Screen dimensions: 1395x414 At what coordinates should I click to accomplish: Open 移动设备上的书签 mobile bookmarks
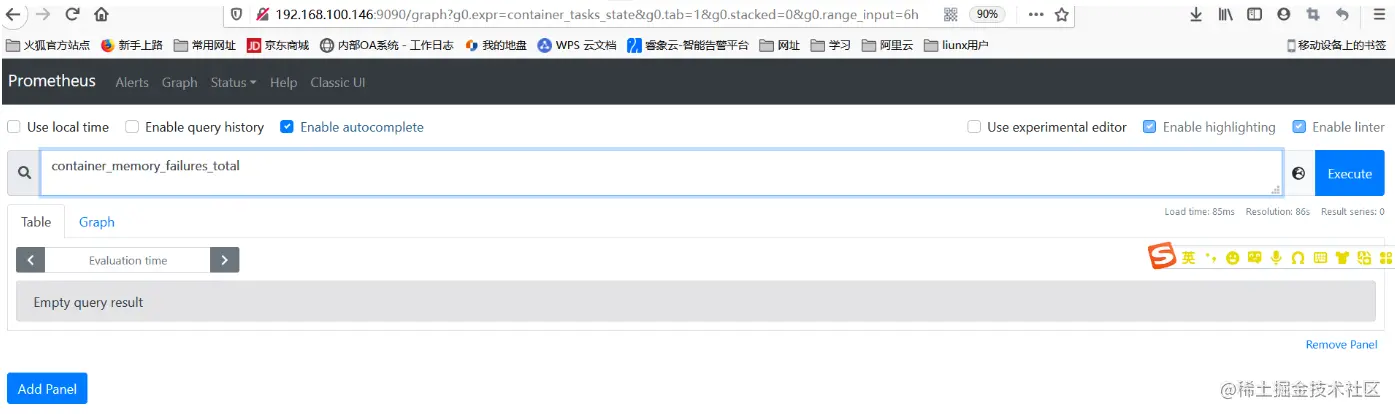pyautogui.click(x=1336, y=45)
